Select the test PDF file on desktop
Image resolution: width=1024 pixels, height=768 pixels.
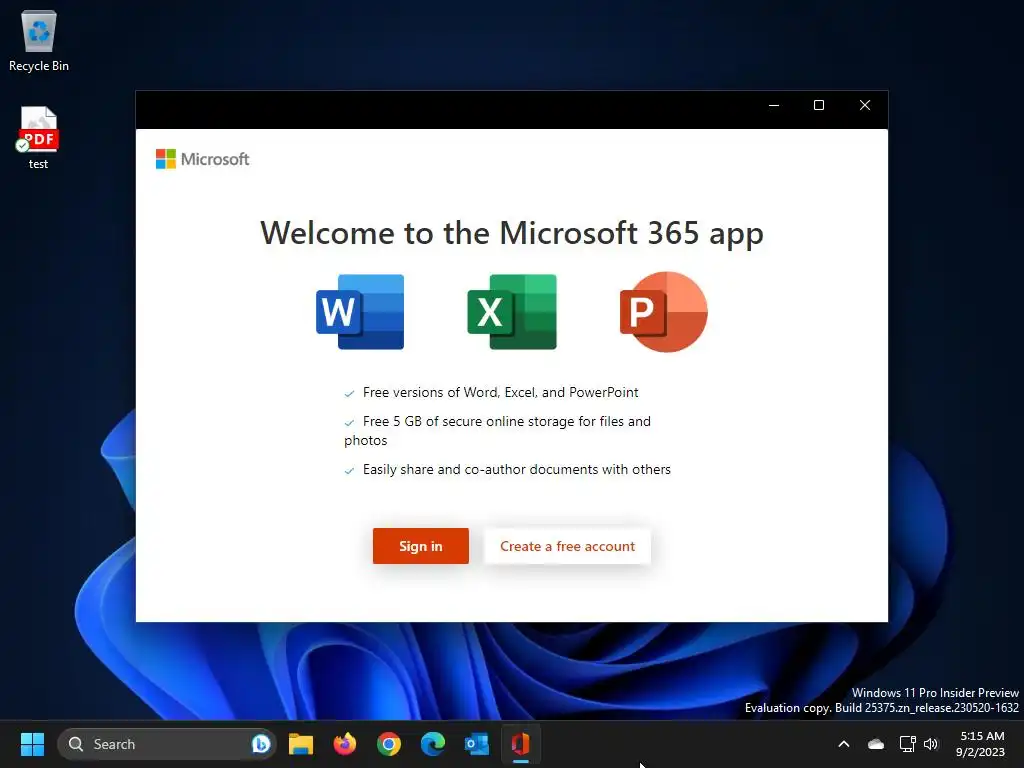point(39,138)
